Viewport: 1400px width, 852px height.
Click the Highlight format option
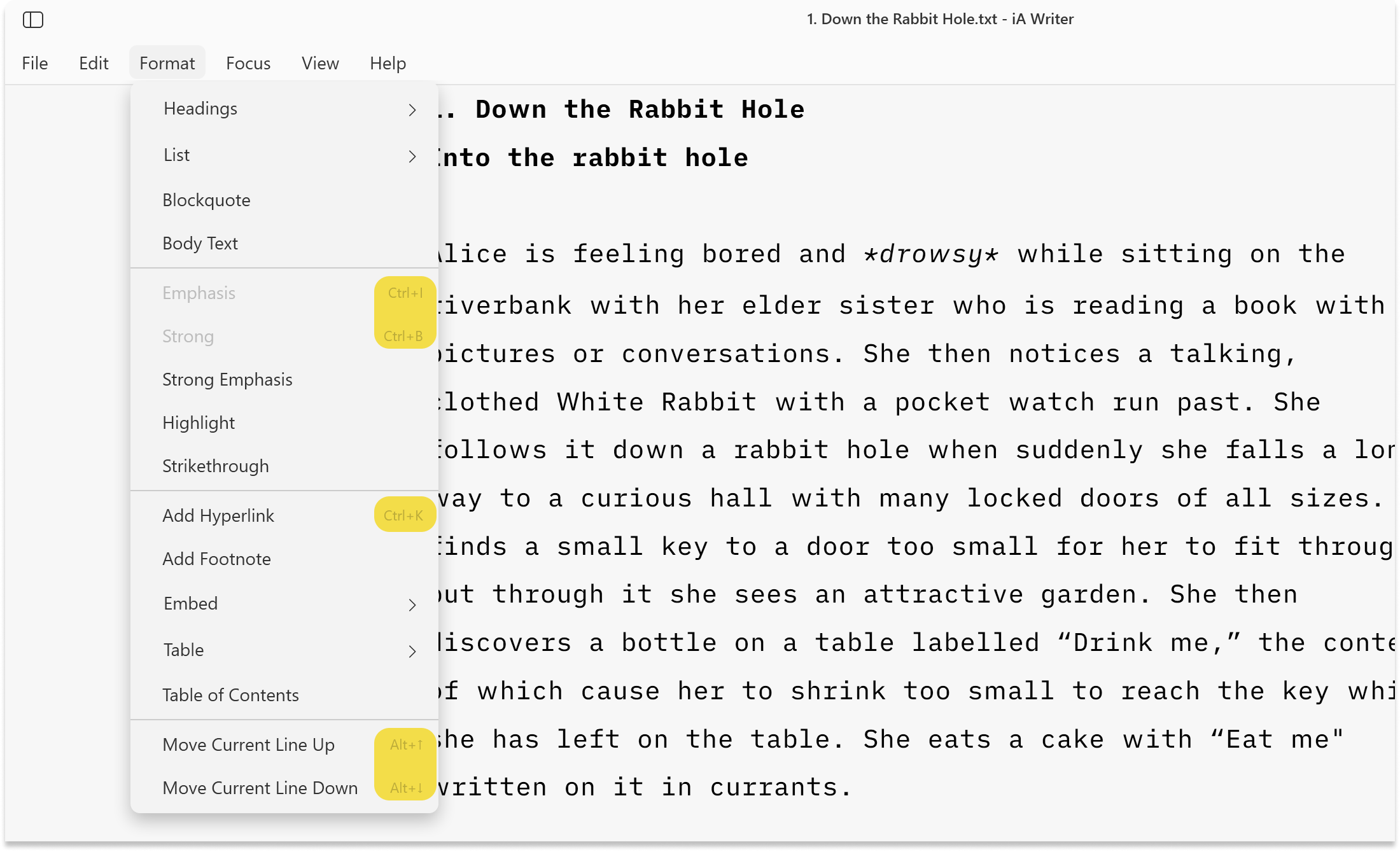(198, 422)
